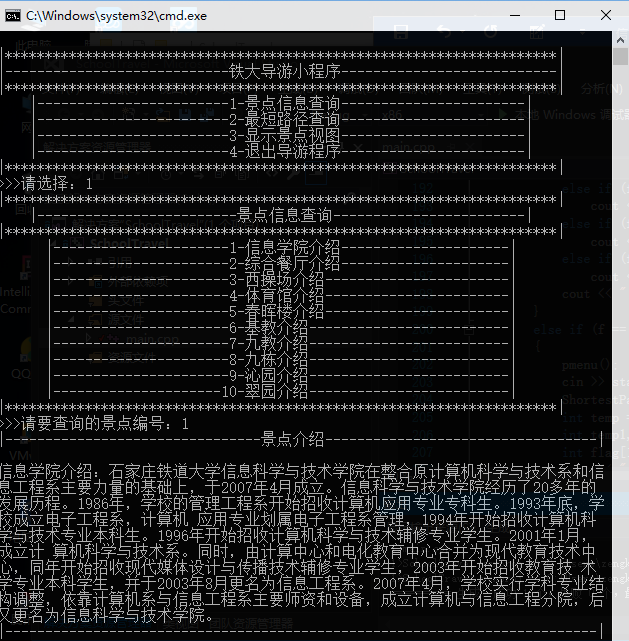Click the console scrollbar up arrow
The width and height of the screenshot is (629, 641).
(x=620, y=40)
